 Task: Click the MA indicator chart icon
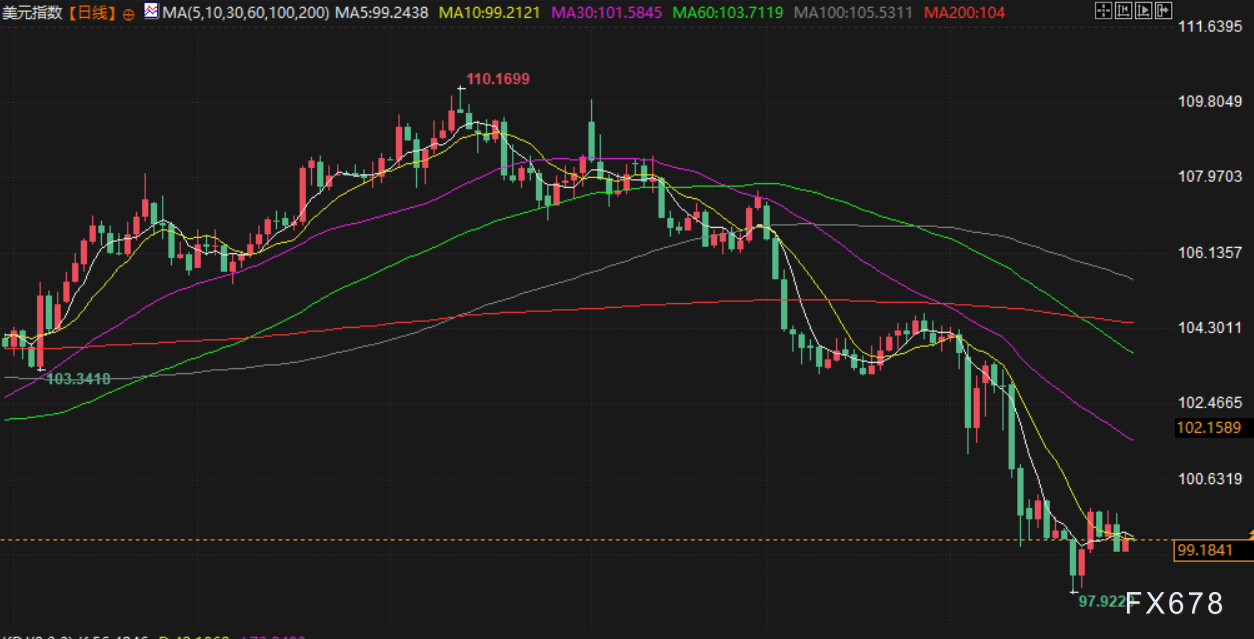click(150, 12)
